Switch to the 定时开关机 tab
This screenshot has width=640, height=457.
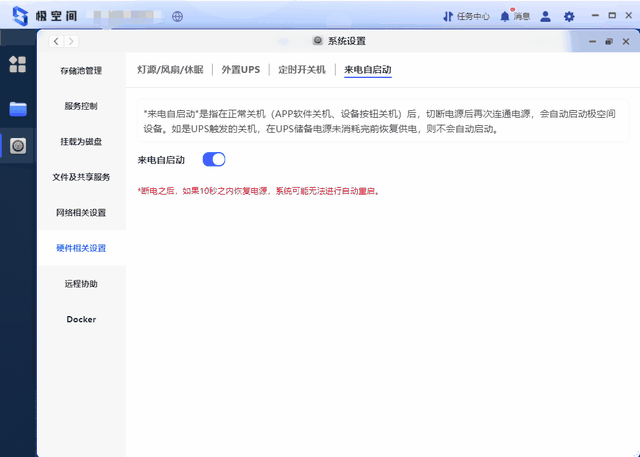coord(301,70)
